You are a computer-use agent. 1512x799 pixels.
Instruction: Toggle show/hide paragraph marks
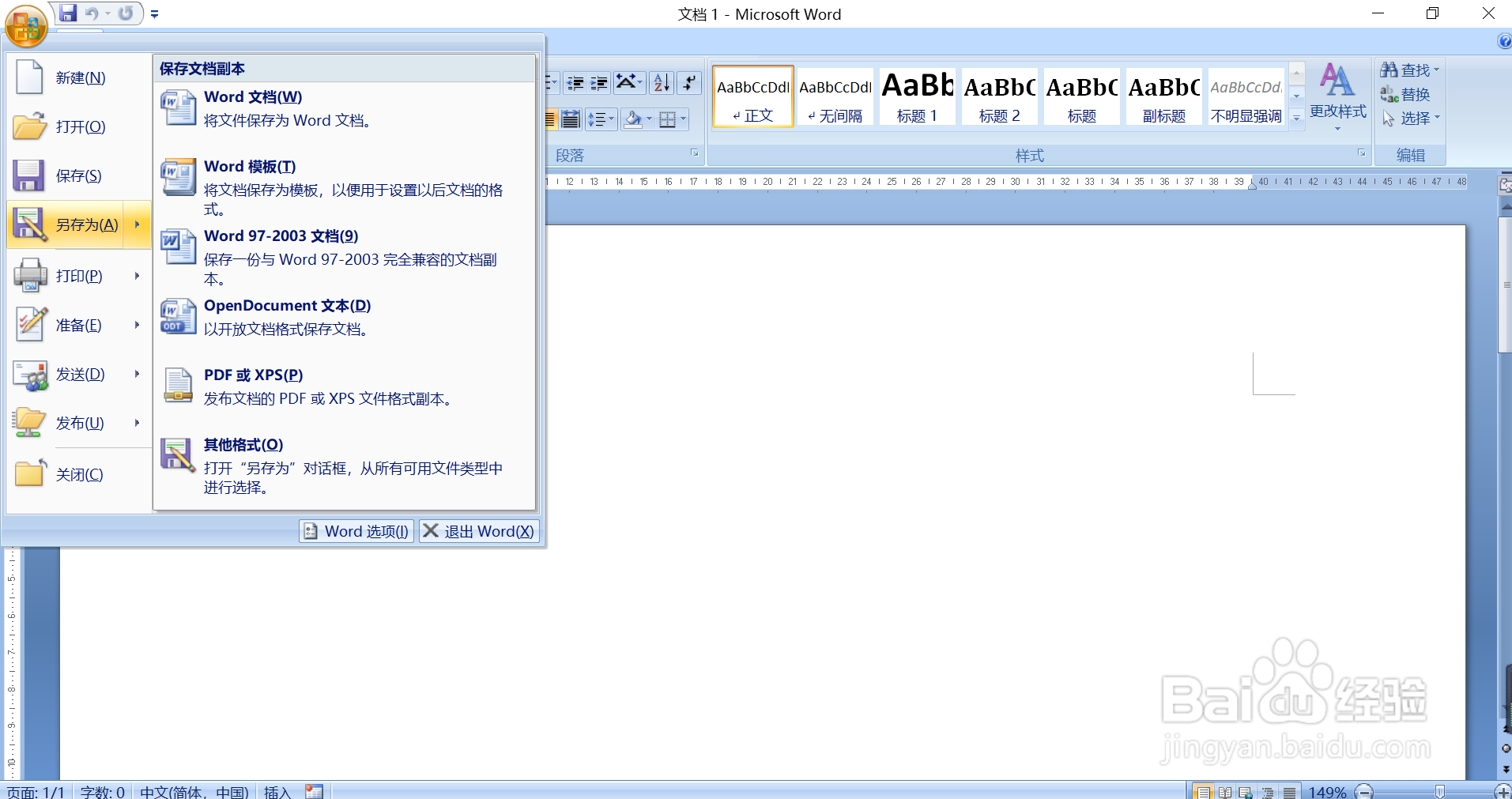click(x=690, y=82)
